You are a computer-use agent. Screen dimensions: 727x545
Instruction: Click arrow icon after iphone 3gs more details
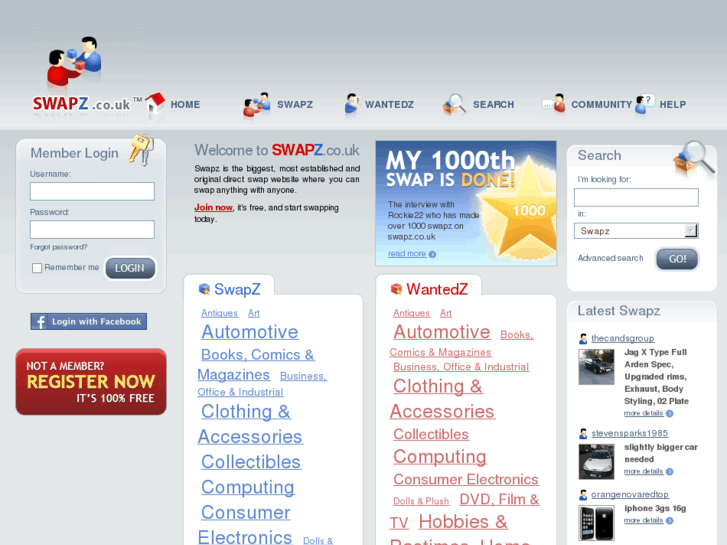[x=670, y=521]
